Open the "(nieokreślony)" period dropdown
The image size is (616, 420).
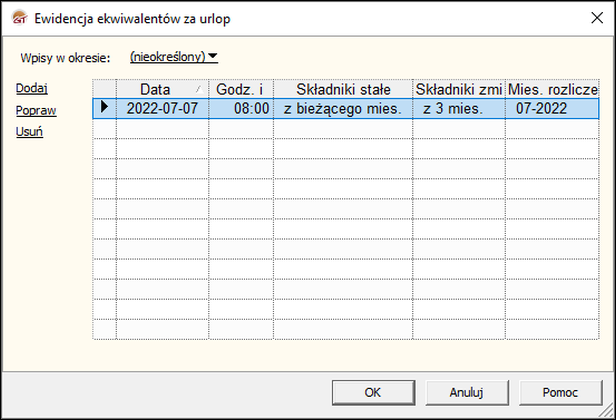tap(174, 57)
